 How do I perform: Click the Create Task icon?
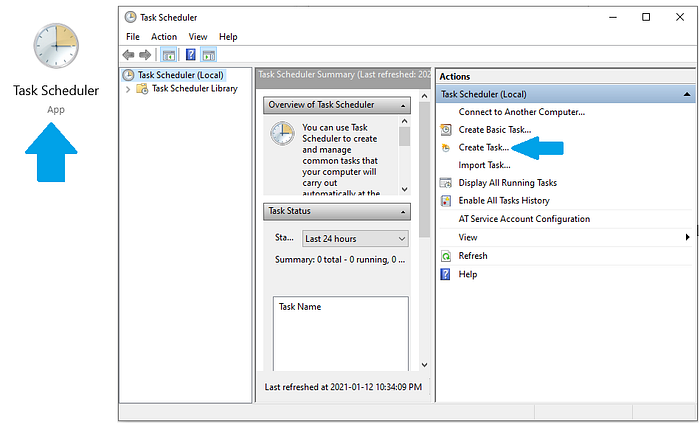point(446,148)
